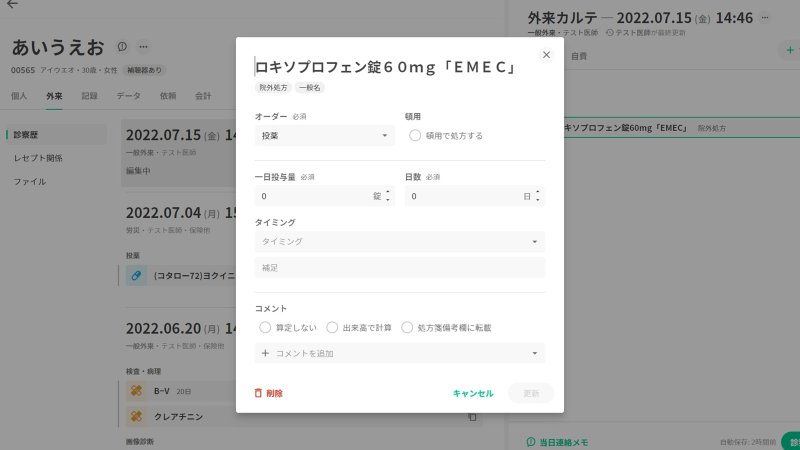
Task: Click the copy icon on the クレアチニン row
Action: click(x=472, y=416)
